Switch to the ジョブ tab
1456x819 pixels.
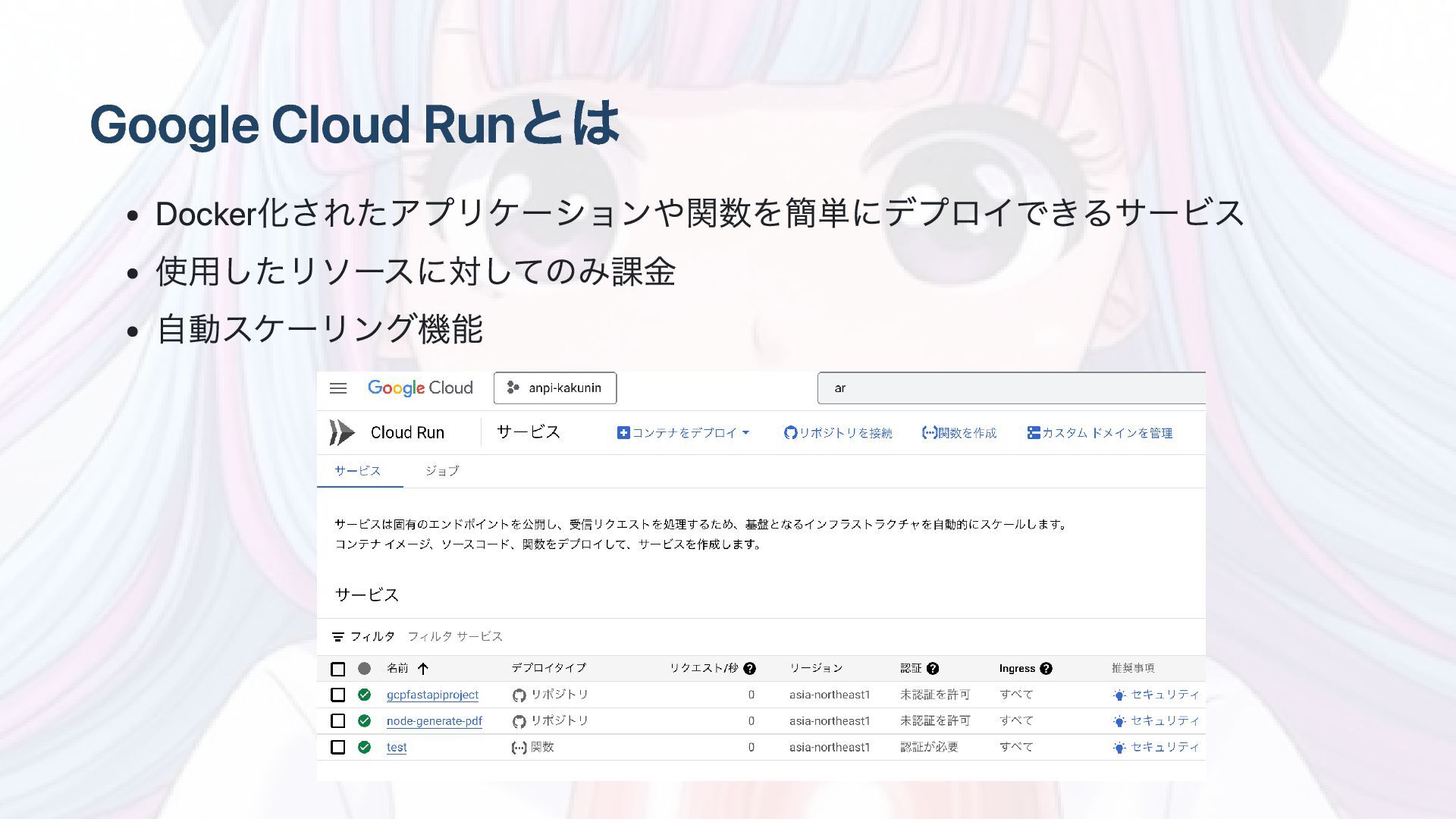pos(442,471)
